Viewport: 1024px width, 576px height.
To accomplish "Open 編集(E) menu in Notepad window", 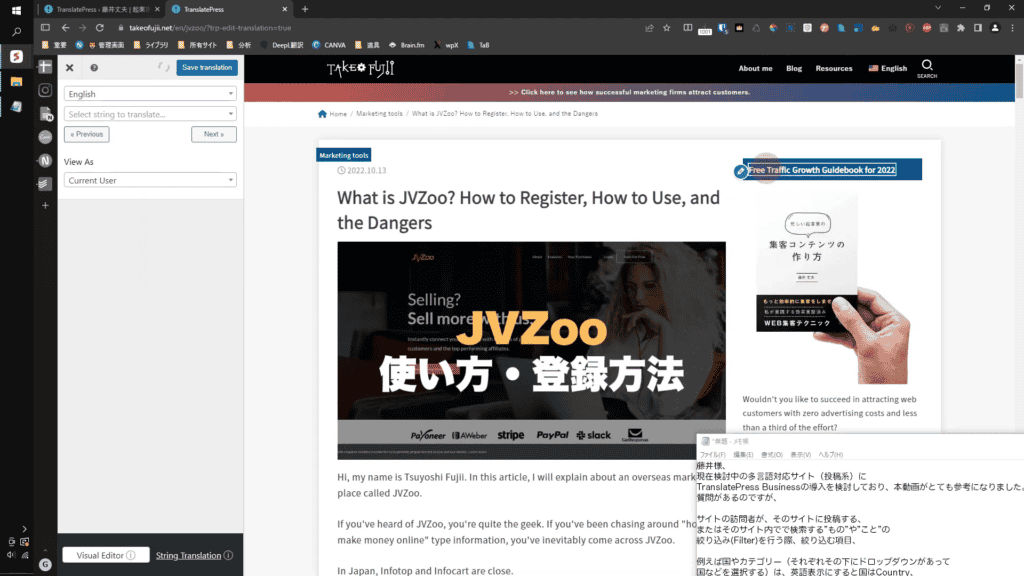I will point(743,455).
